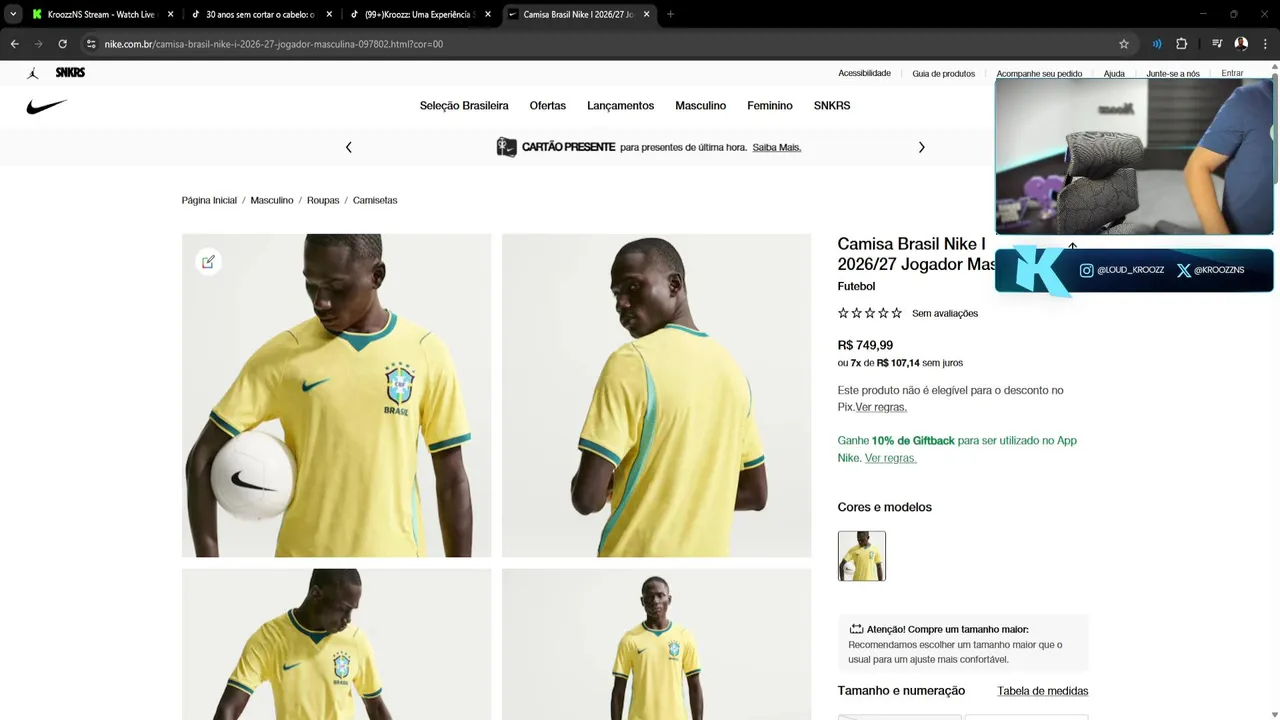The width and height of the screenshot is (1280, 720).
Task: Open the Lançamentos menu
Action: coord(620,106)
